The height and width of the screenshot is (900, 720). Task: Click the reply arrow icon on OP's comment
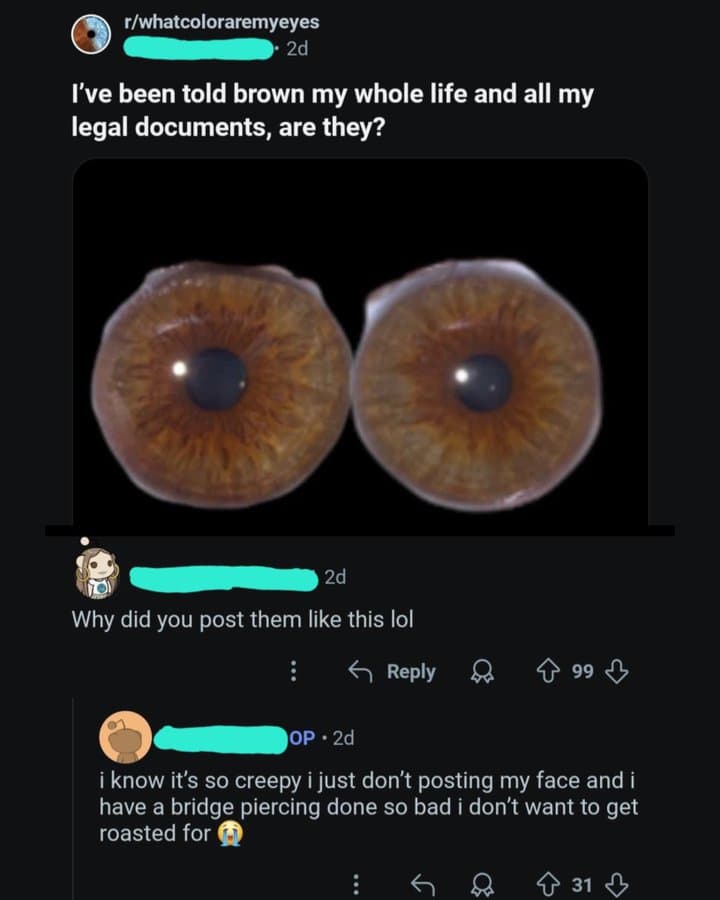coord(423,885)
